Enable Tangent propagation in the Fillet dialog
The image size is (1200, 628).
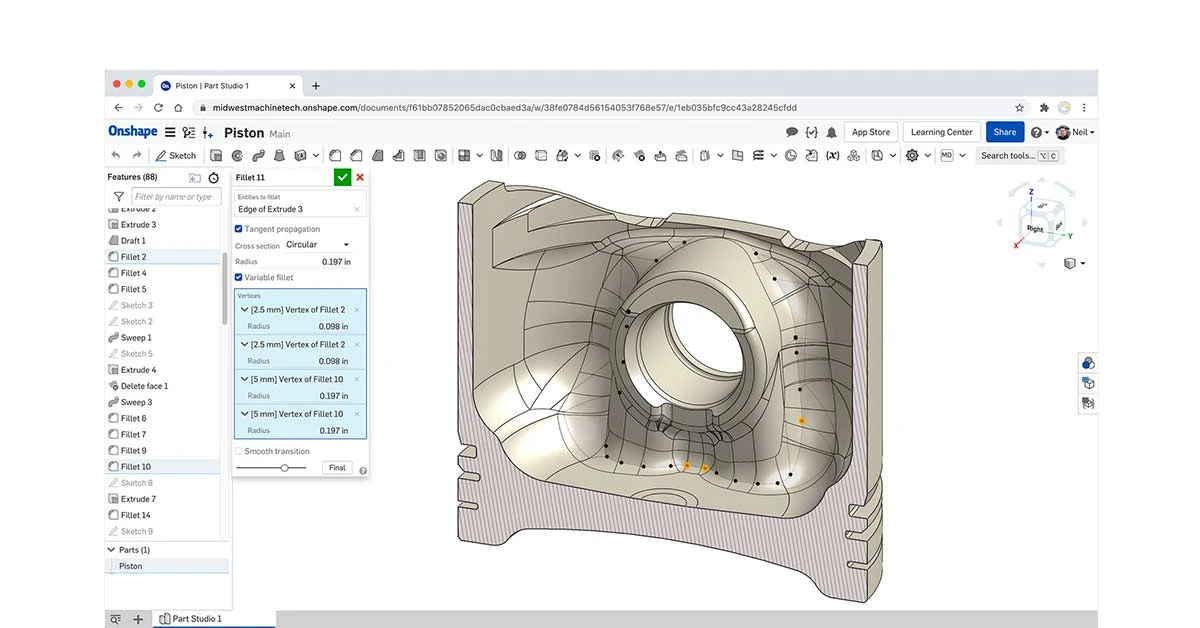pyautogui.click(x=239, y=229)
